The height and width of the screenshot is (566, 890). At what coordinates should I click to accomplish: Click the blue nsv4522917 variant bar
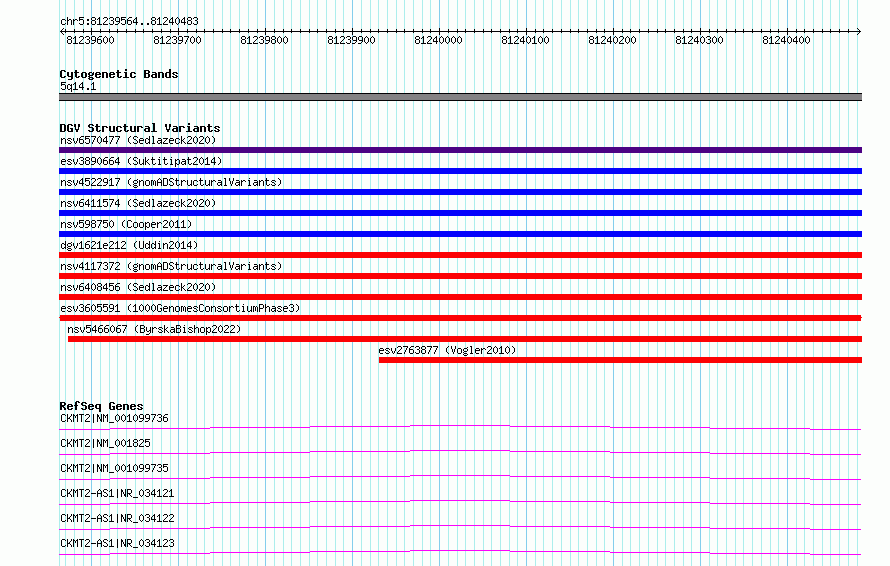click(x=460, y=192)
